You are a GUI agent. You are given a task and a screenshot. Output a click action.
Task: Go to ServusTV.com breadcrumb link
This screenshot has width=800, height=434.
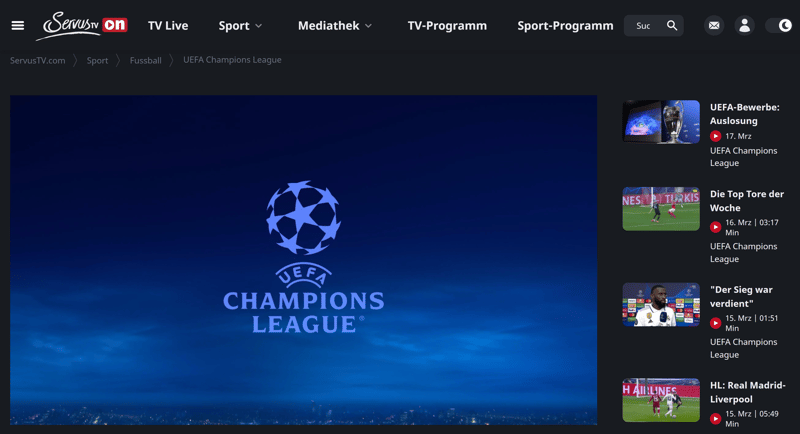point(38,60)
